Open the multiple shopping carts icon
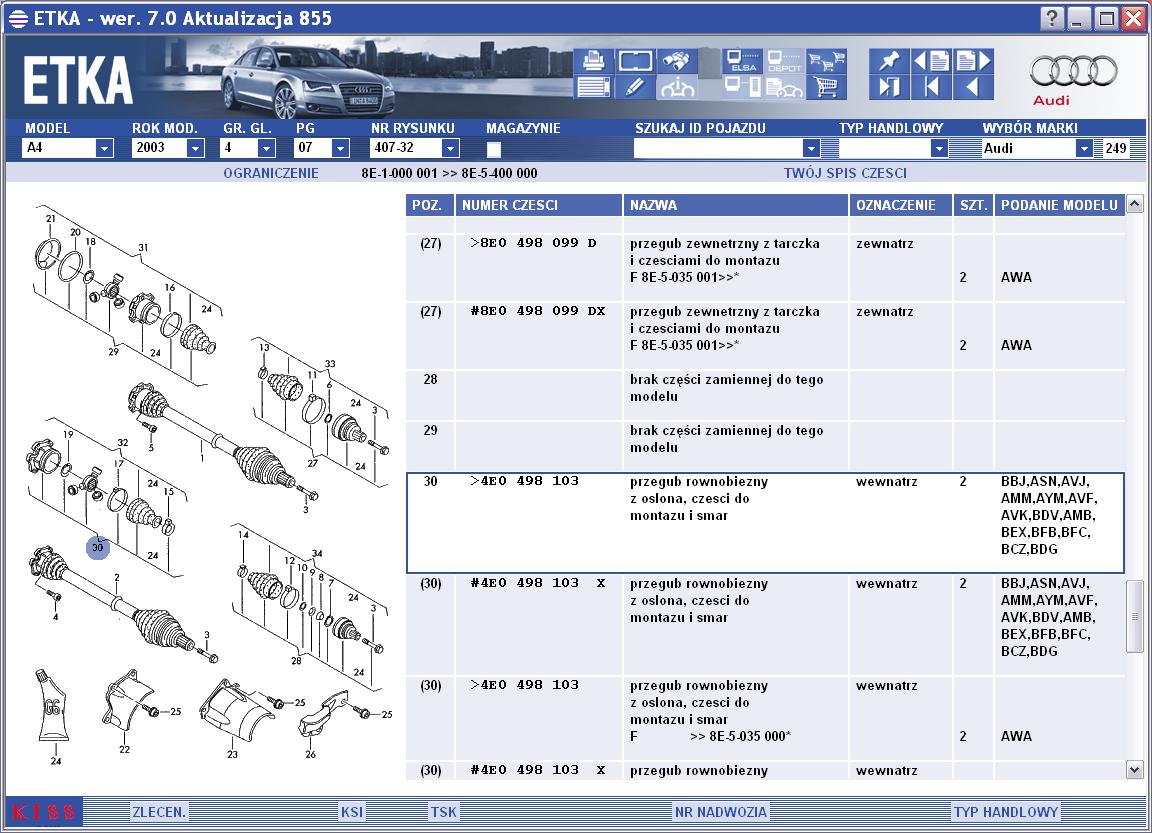Screen dimensions: 1152x833 pyautogui.click(x=827, y=60)
